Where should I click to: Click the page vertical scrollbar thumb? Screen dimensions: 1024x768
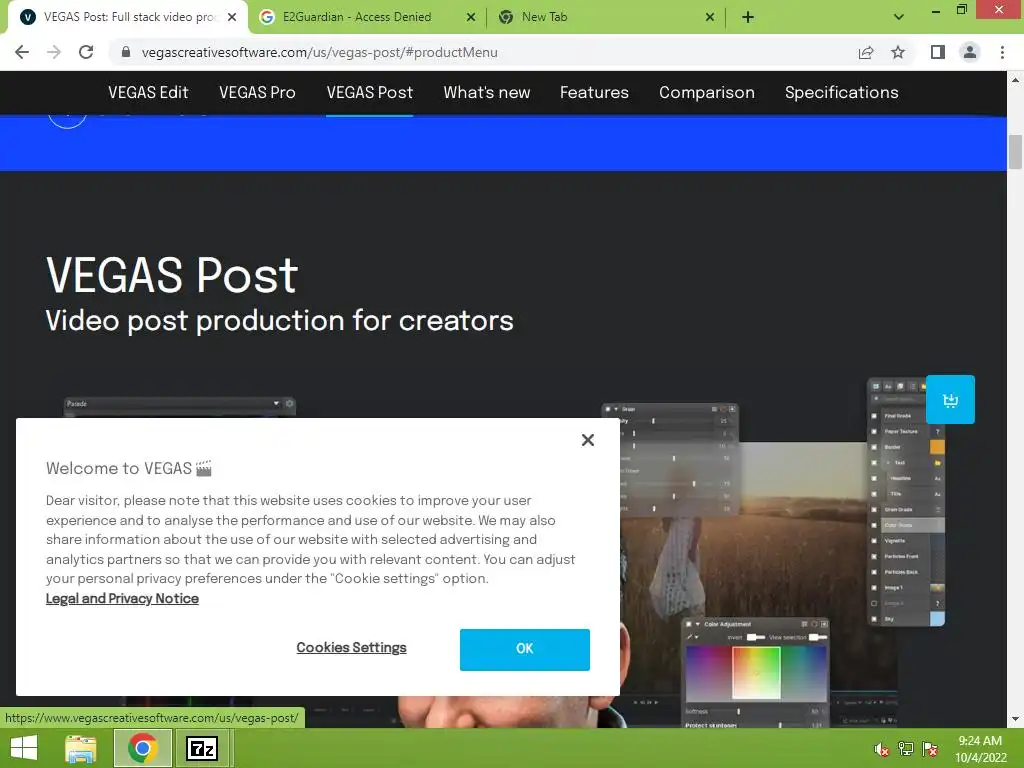pyautogui.click(x=1015, y=152)
